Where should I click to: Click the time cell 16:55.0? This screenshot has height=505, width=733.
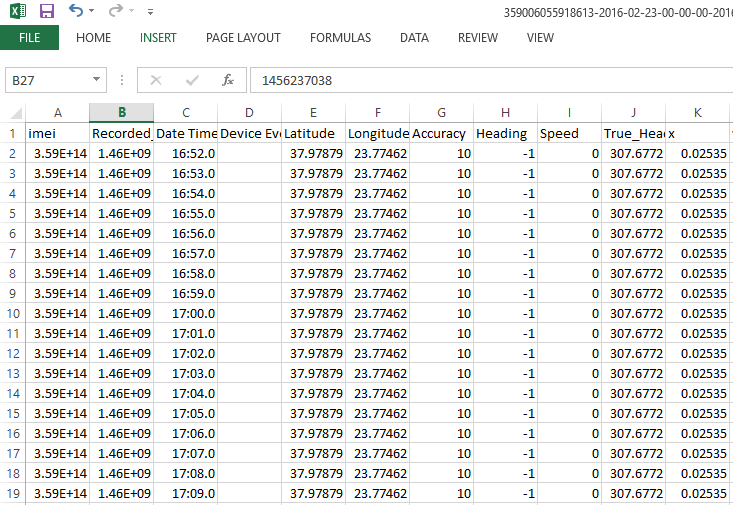186,213
